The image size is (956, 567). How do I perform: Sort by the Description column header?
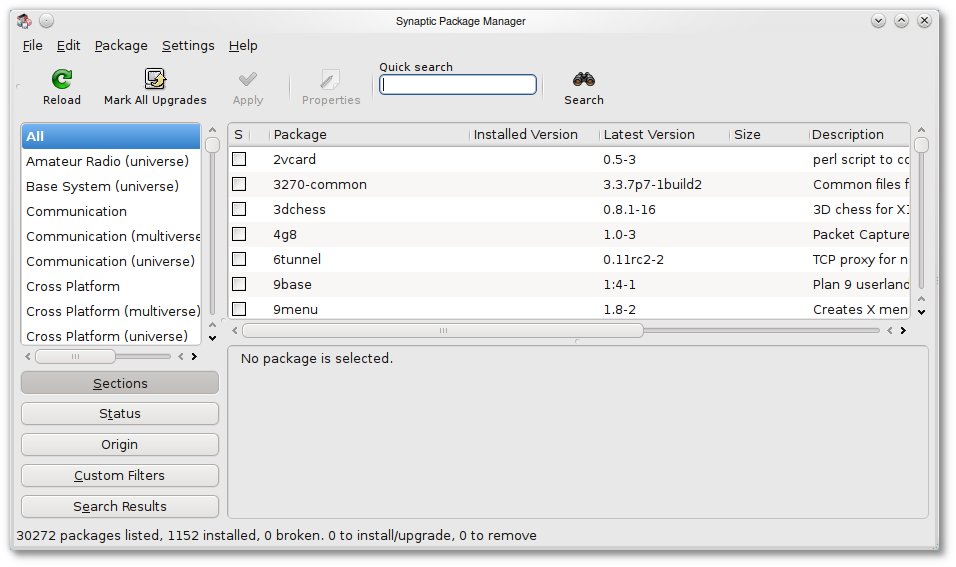coord(859,135)
